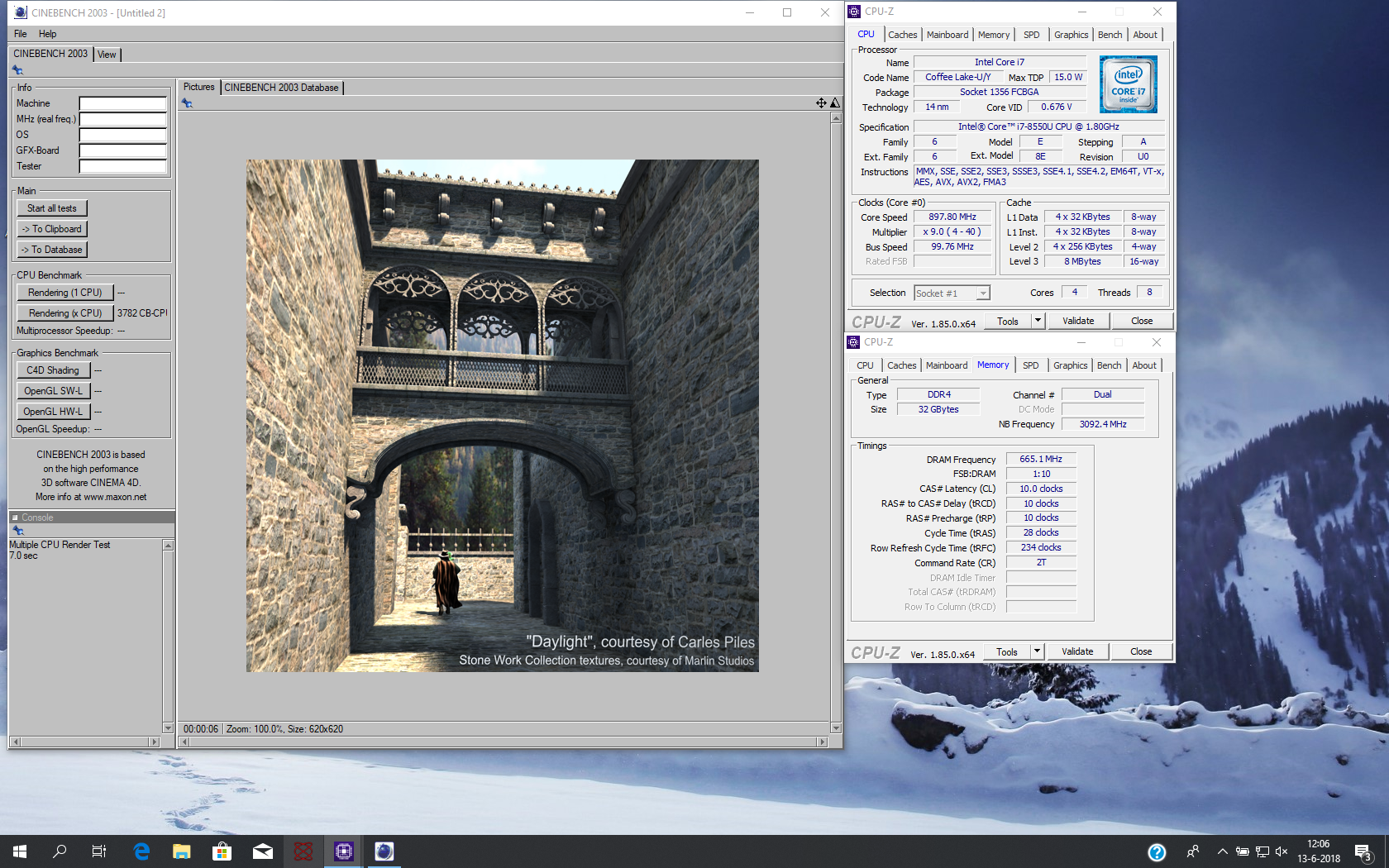Open the Socket #1 selection dropdown
The image size is (1389, 868).
click(952, 293)
